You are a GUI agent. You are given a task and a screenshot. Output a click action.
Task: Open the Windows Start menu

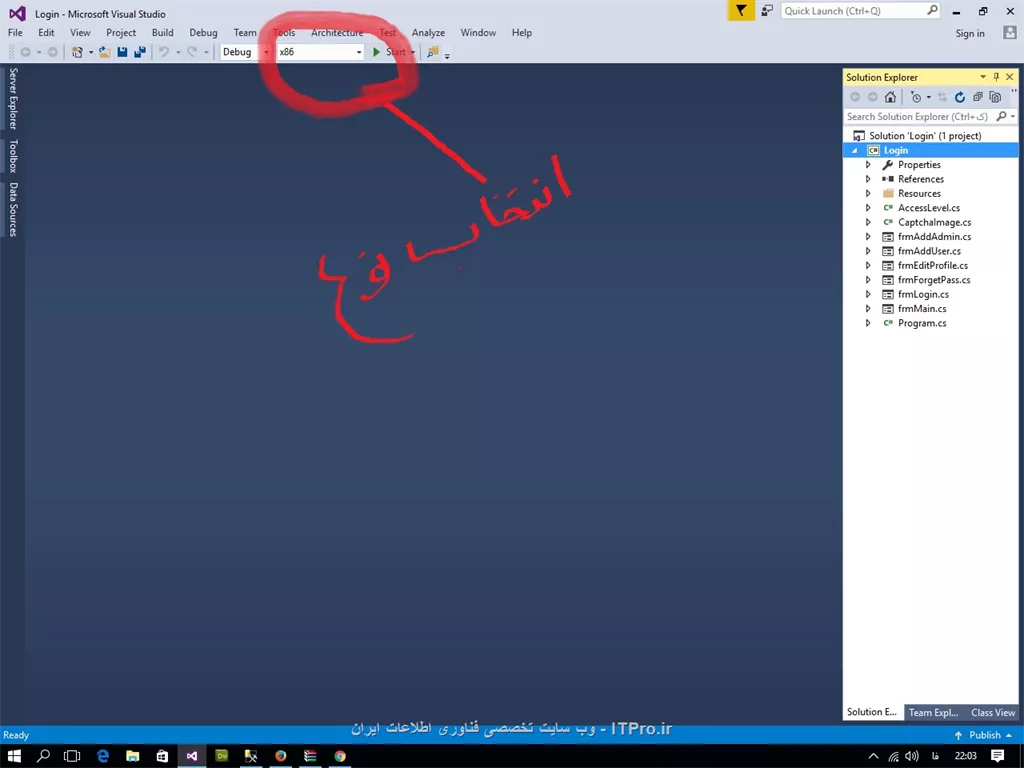point(14,756)
